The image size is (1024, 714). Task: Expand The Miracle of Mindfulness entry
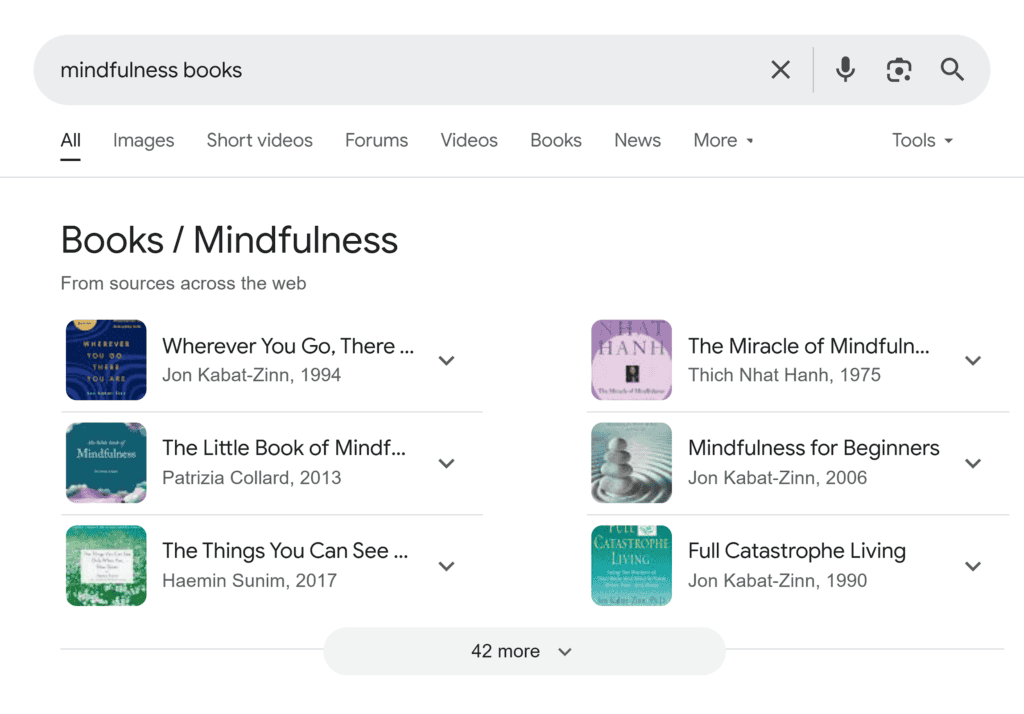coord(973,360)
